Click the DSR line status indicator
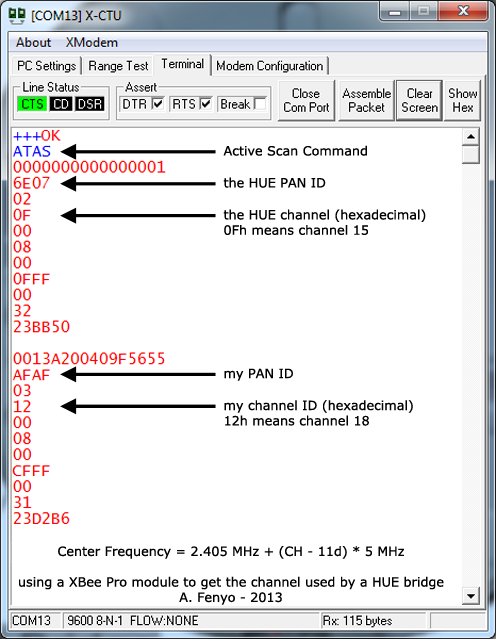Image resolution: width=496 pixels, height=639 pixels. (90, 104)
